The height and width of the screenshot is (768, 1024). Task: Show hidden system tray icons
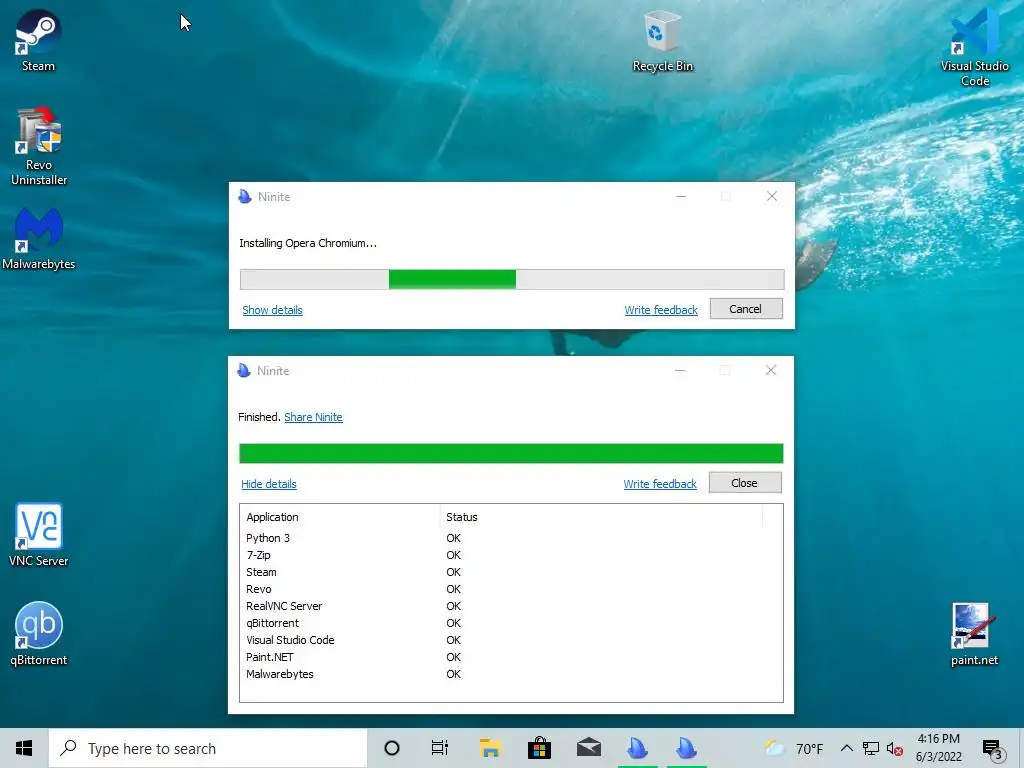point(846,748)
